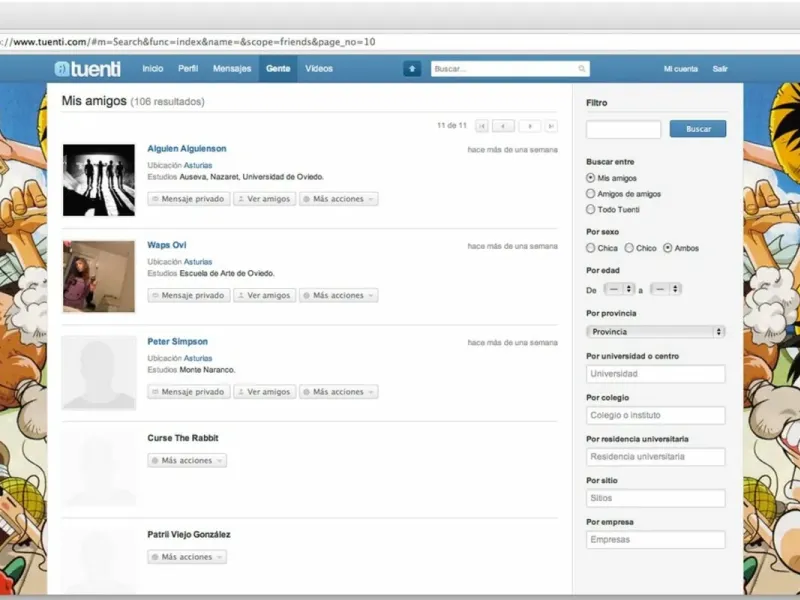Click 'Escuela de Arte de Oviedo.' studies text
The height and width of the screenshot is (600, 800).
click(x=227, y=273)
